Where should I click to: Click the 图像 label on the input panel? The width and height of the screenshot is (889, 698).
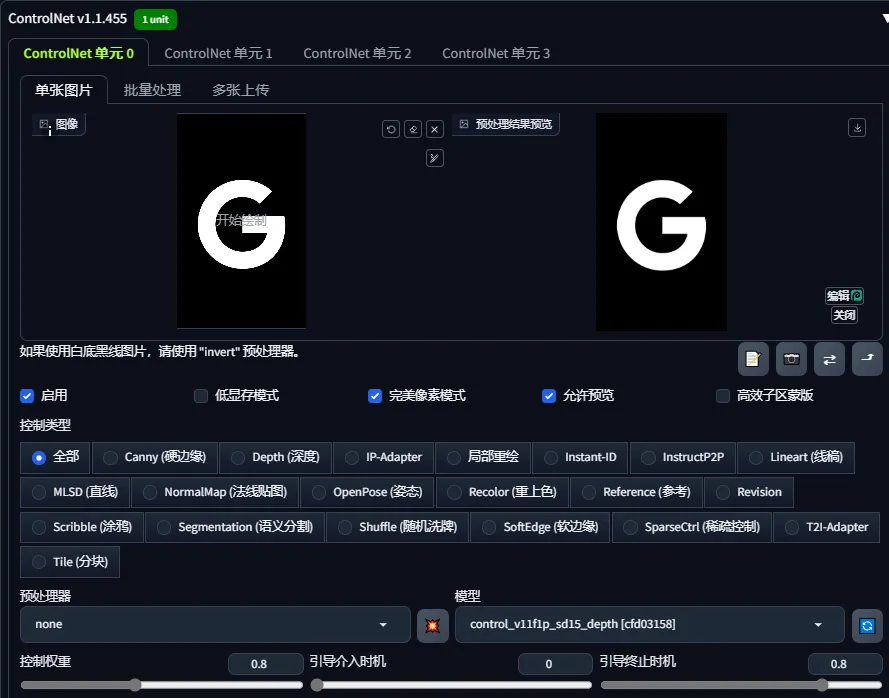tap(60, 124)
